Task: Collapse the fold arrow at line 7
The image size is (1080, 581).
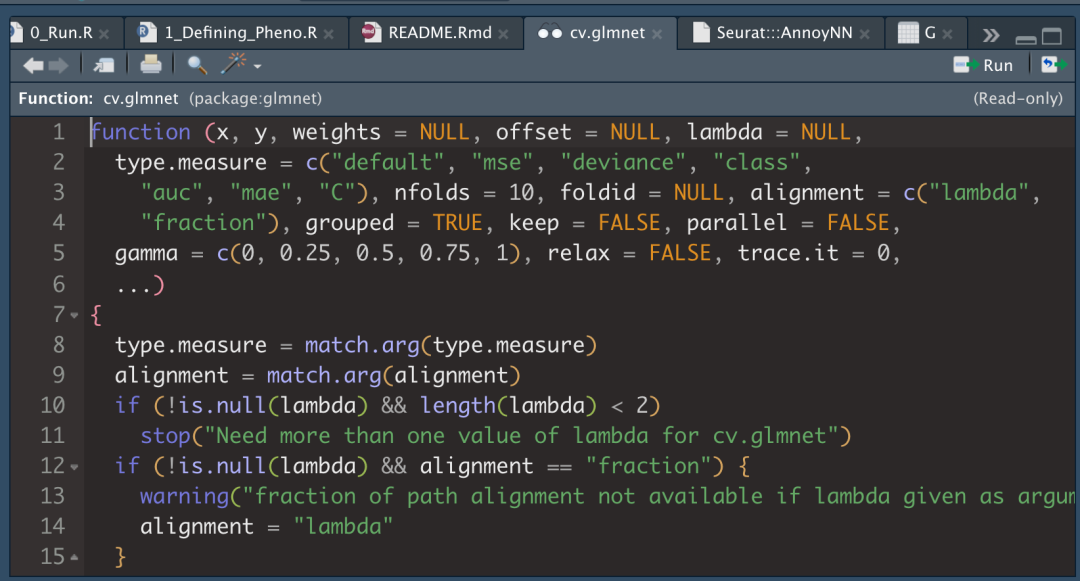Action: click(x=74, y=315)
